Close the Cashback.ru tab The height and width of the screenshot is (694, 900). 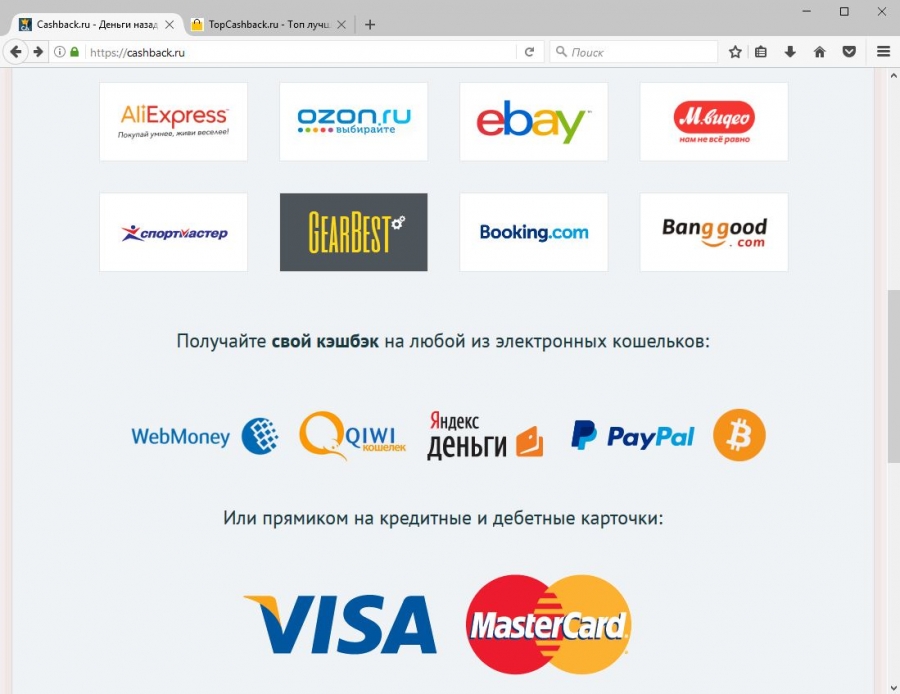pos(169,25)
